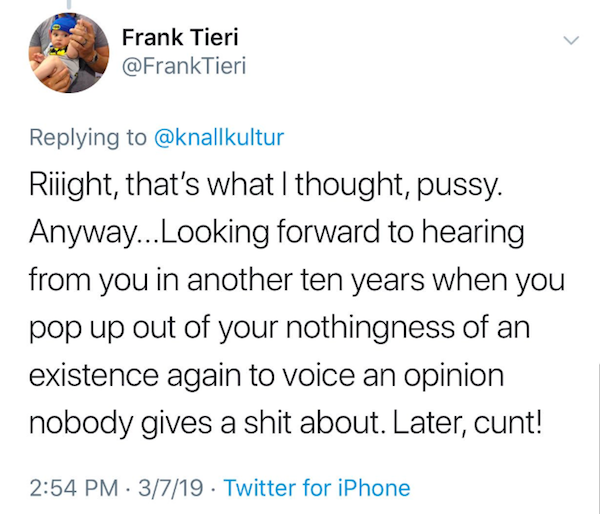The image size is (600, 514).
Task: Click the line starting from you in another
Action: (x=297, y=281)
